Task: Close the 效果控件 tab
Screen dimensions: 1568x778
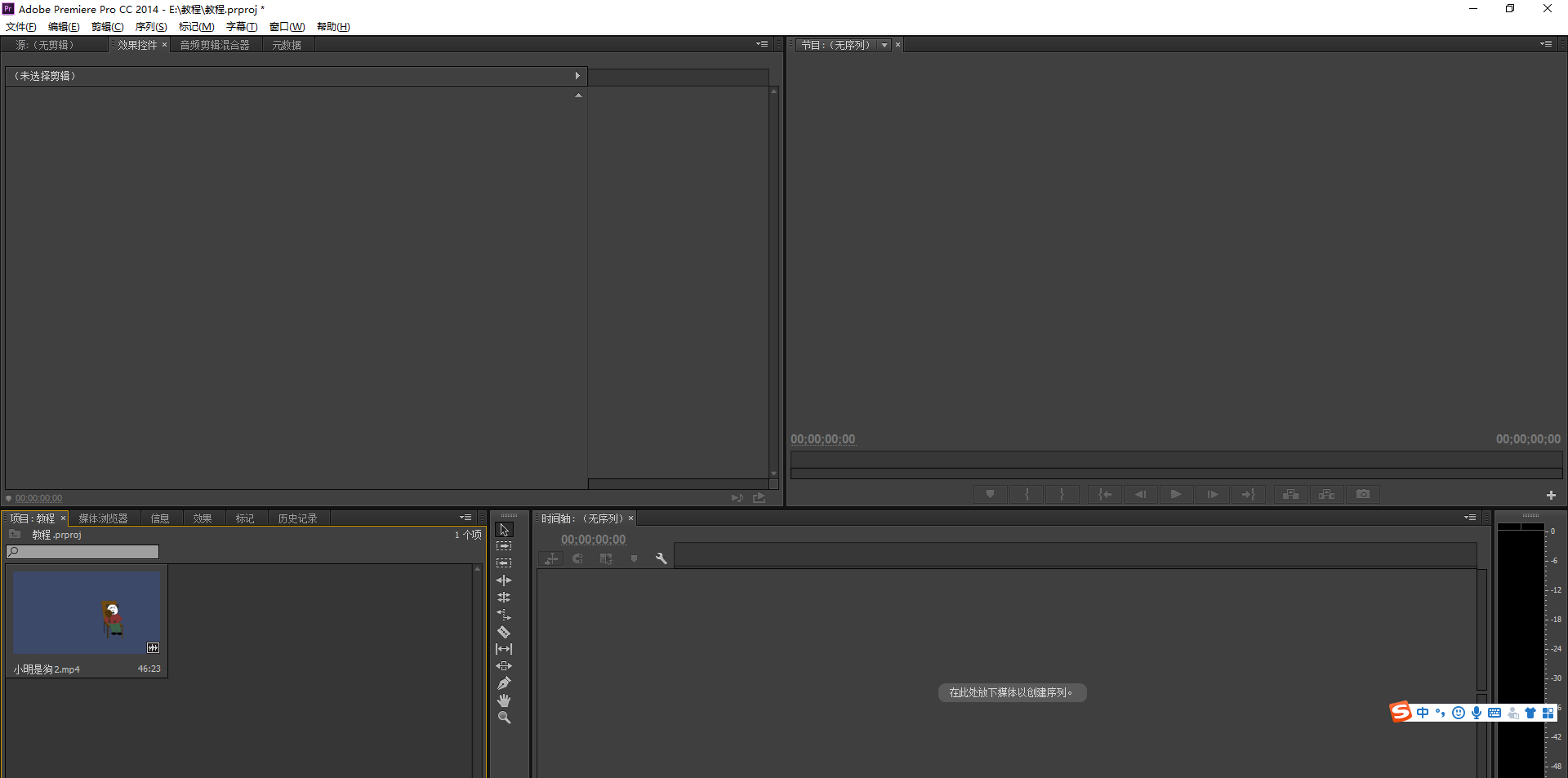Action: [x=164, y=45]
